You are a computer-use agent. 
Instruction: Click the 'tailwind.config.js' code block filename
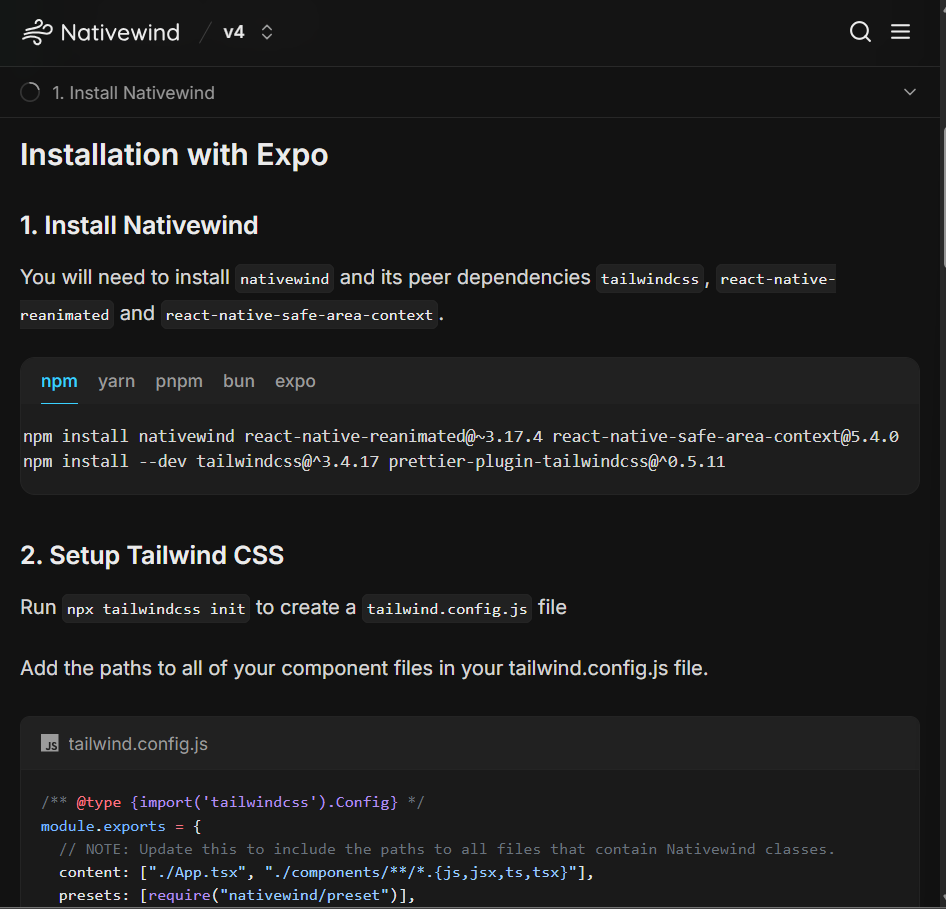(x=138, y=744)
